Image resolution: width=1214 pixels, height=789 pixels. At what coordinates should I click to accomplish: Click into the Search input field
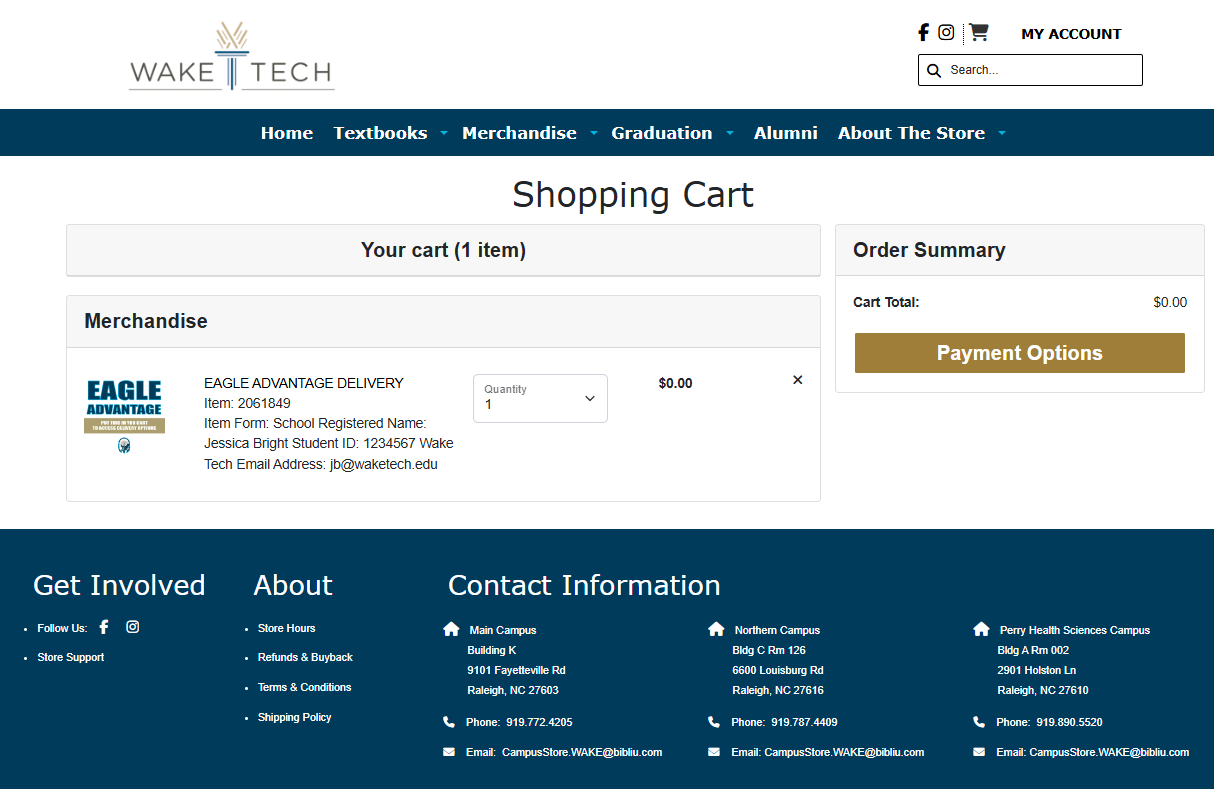tap(1040, 70)
